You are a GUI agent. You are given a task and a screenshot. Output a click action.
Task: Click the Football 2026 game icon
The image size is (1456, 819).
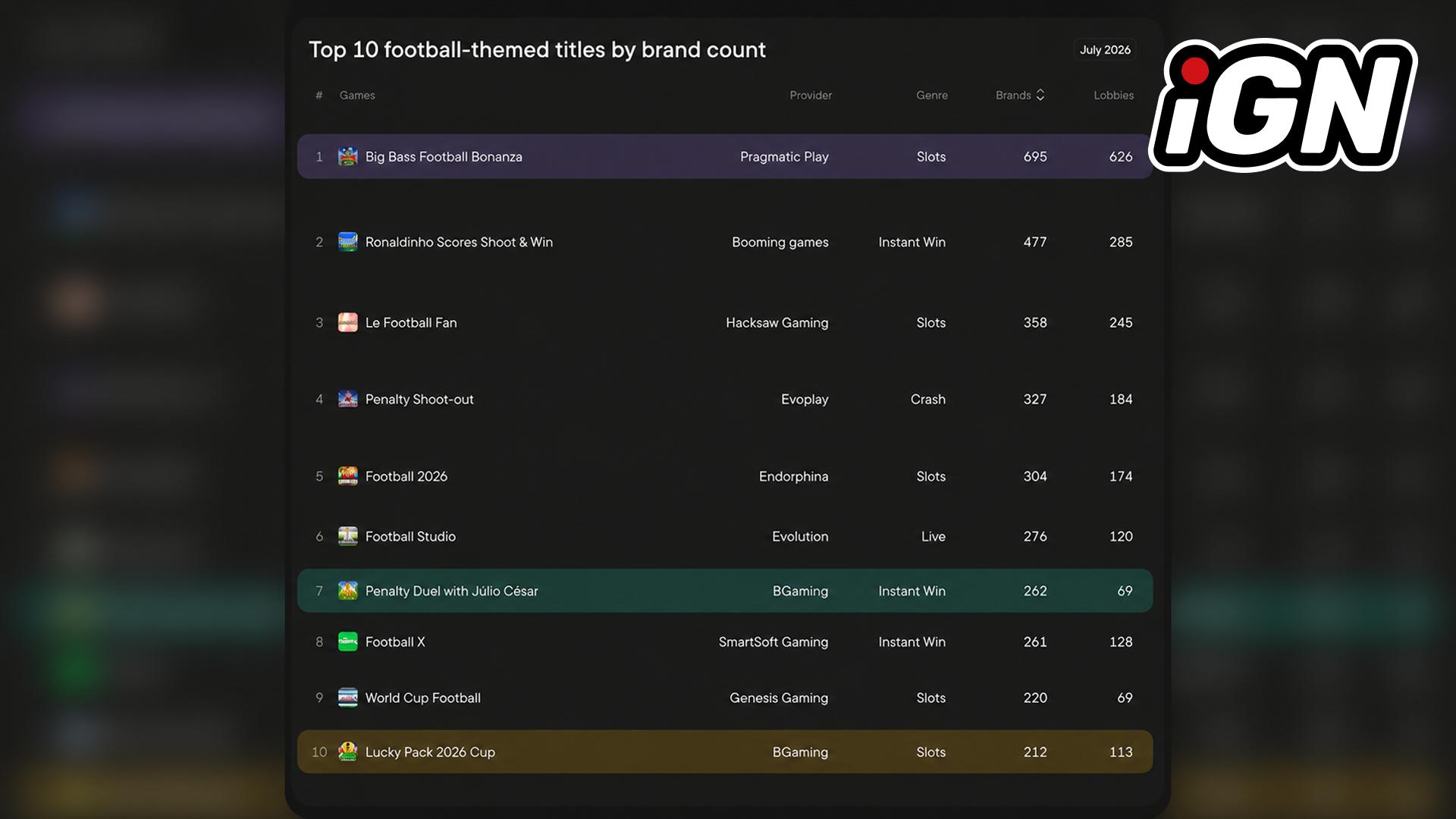(347, 476)
